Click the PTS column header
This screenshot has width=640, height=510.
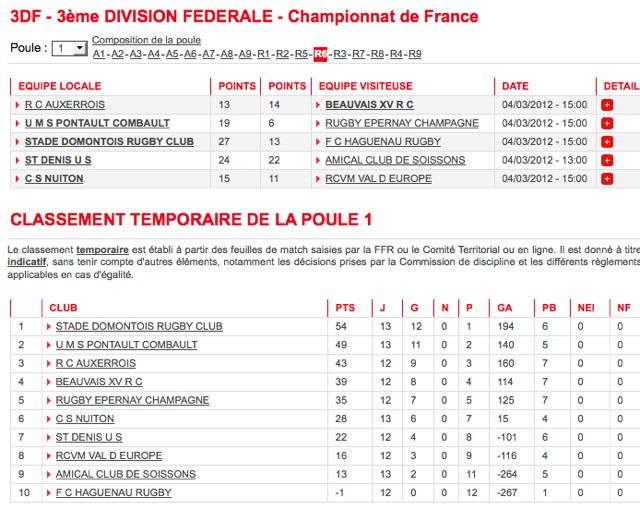pyautogui.click(x=345, y=308)
